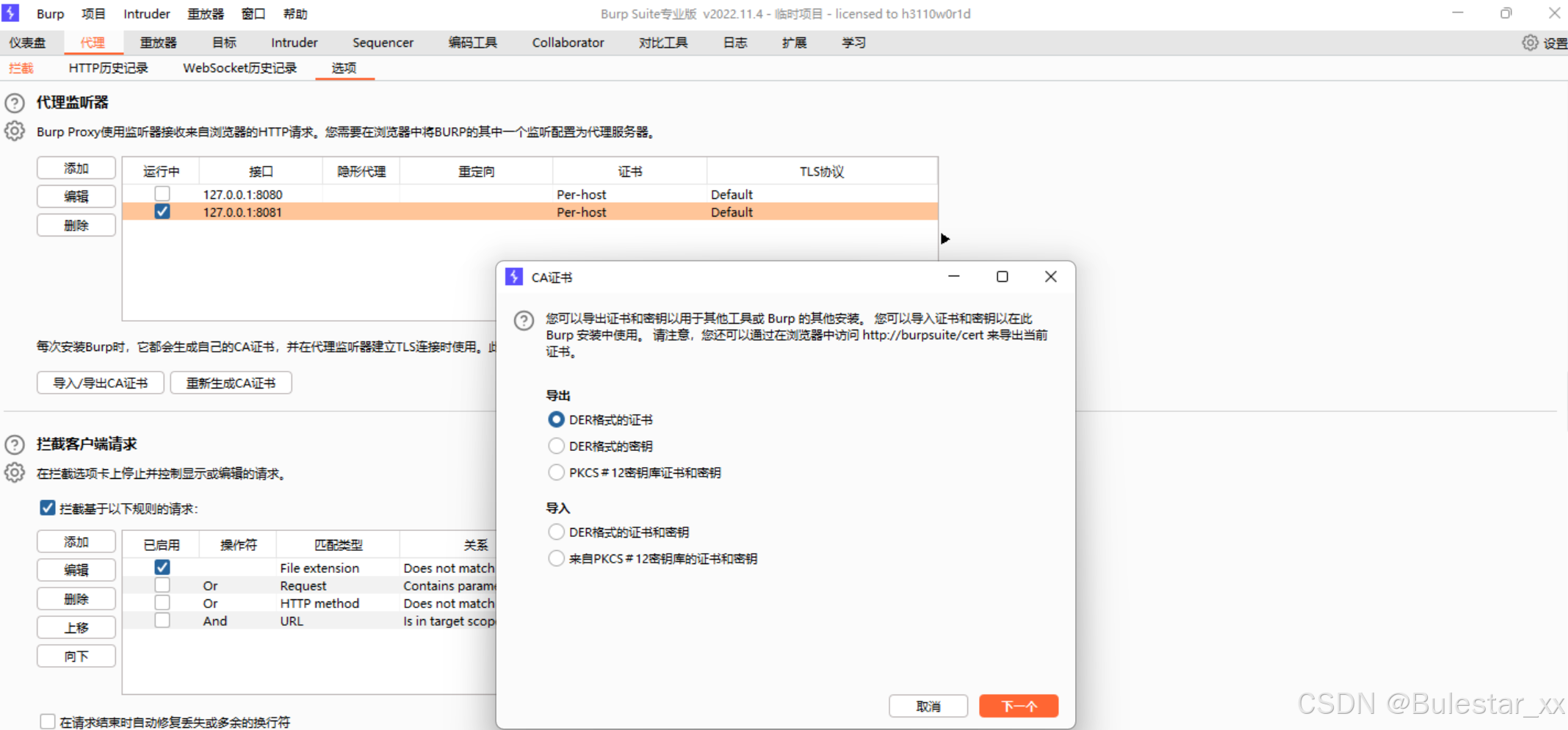The height and width of the screenshot is (730, 1568).
Task: Click the 接口 column header in listeners table
Action: tap(261, 171)
